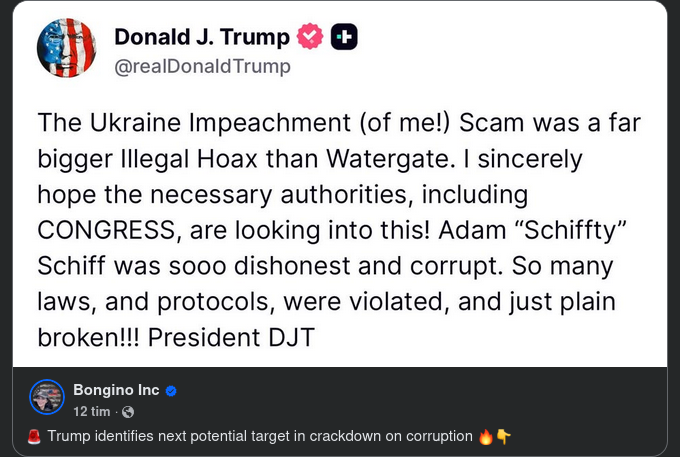Open the Bongino Inc page name
680x457 pixels.
[x=116, y=389]
